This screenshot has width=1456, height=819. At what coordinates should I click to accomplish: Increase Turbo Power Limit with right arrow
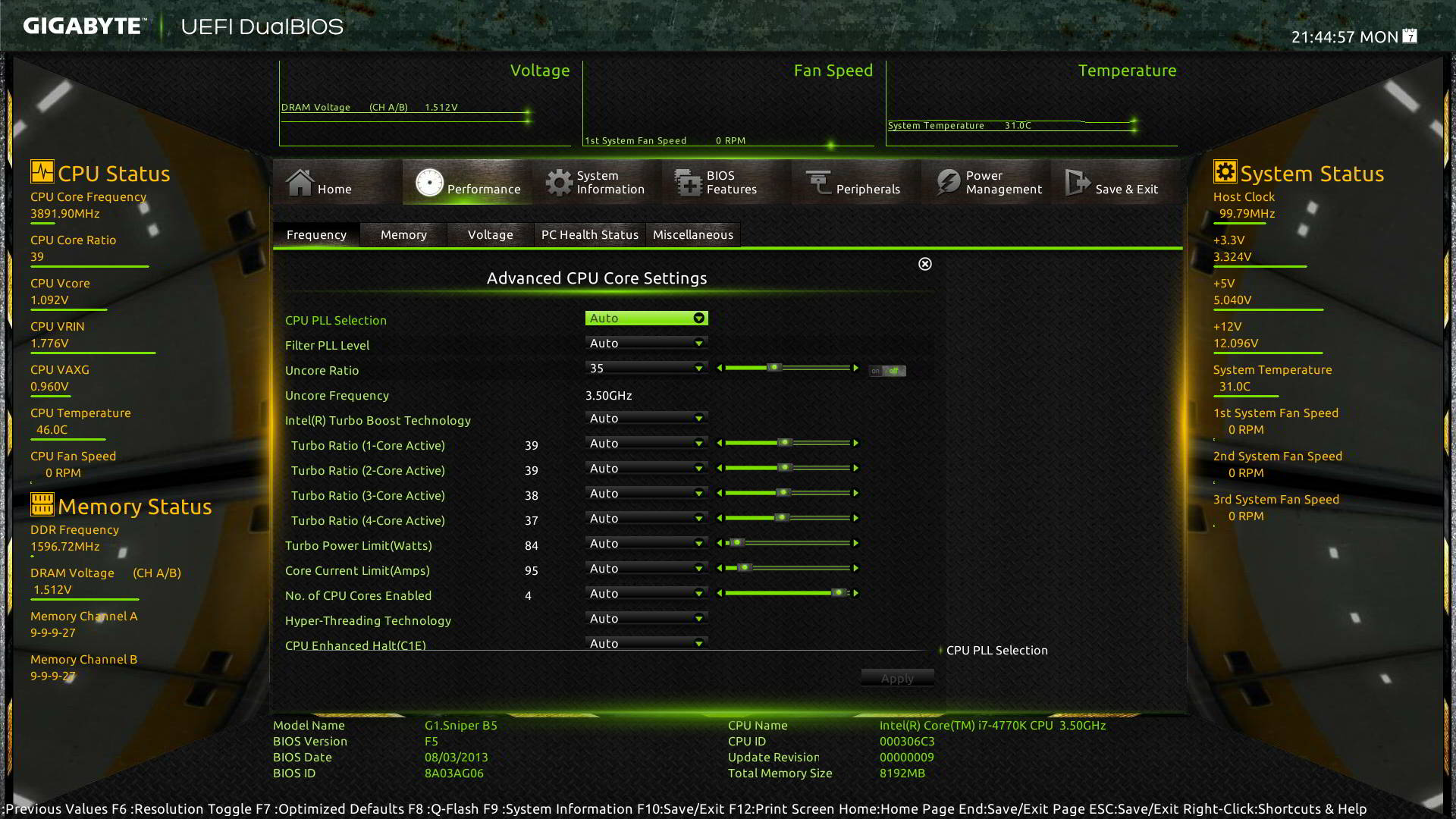pos(855,543)
